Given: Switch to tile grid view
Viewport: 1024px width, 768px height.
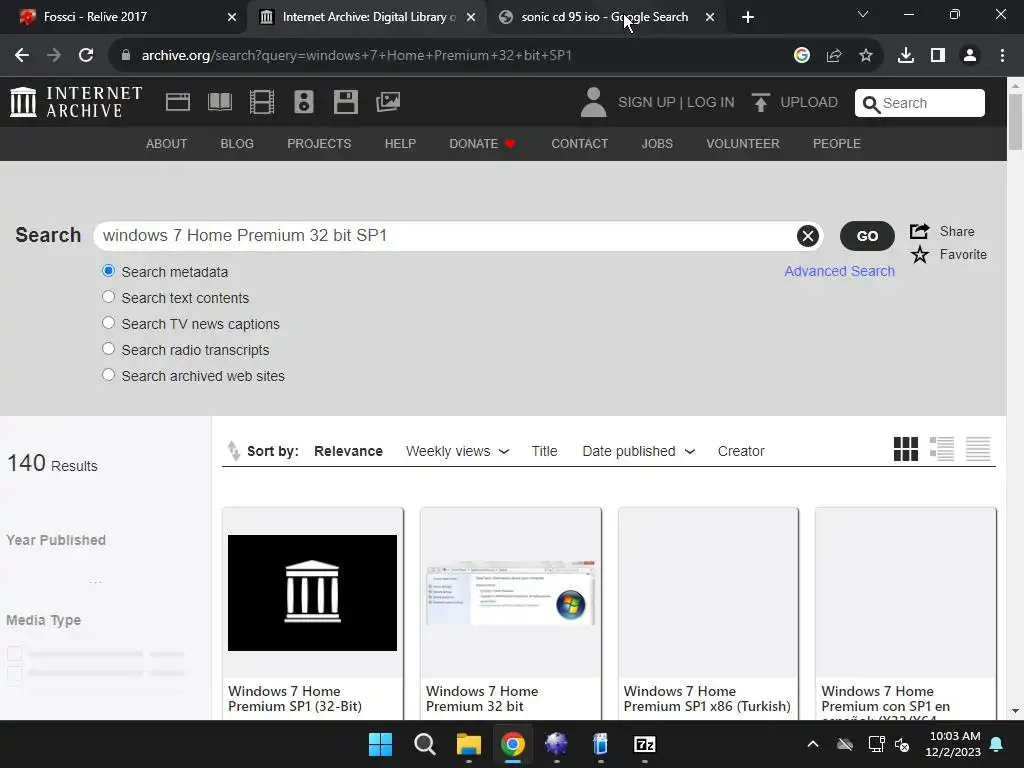Looking at the screenshot, I should coord(905,449).
